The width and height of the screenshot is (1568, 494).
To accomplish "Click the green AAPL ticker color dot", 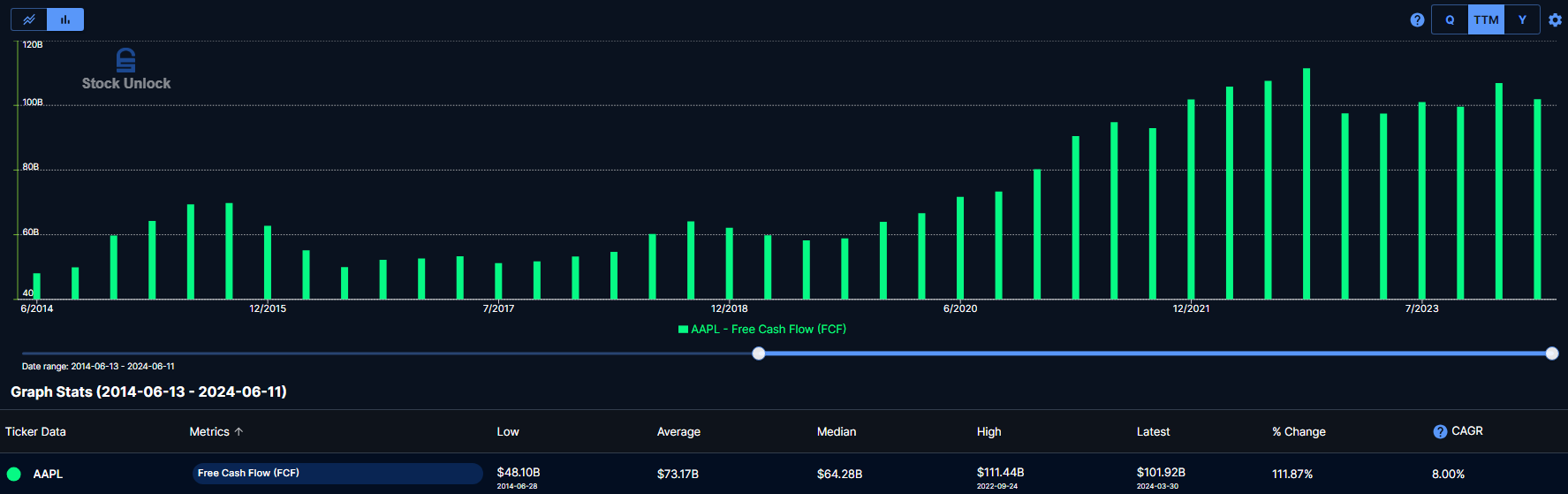I will click(14, 474).
